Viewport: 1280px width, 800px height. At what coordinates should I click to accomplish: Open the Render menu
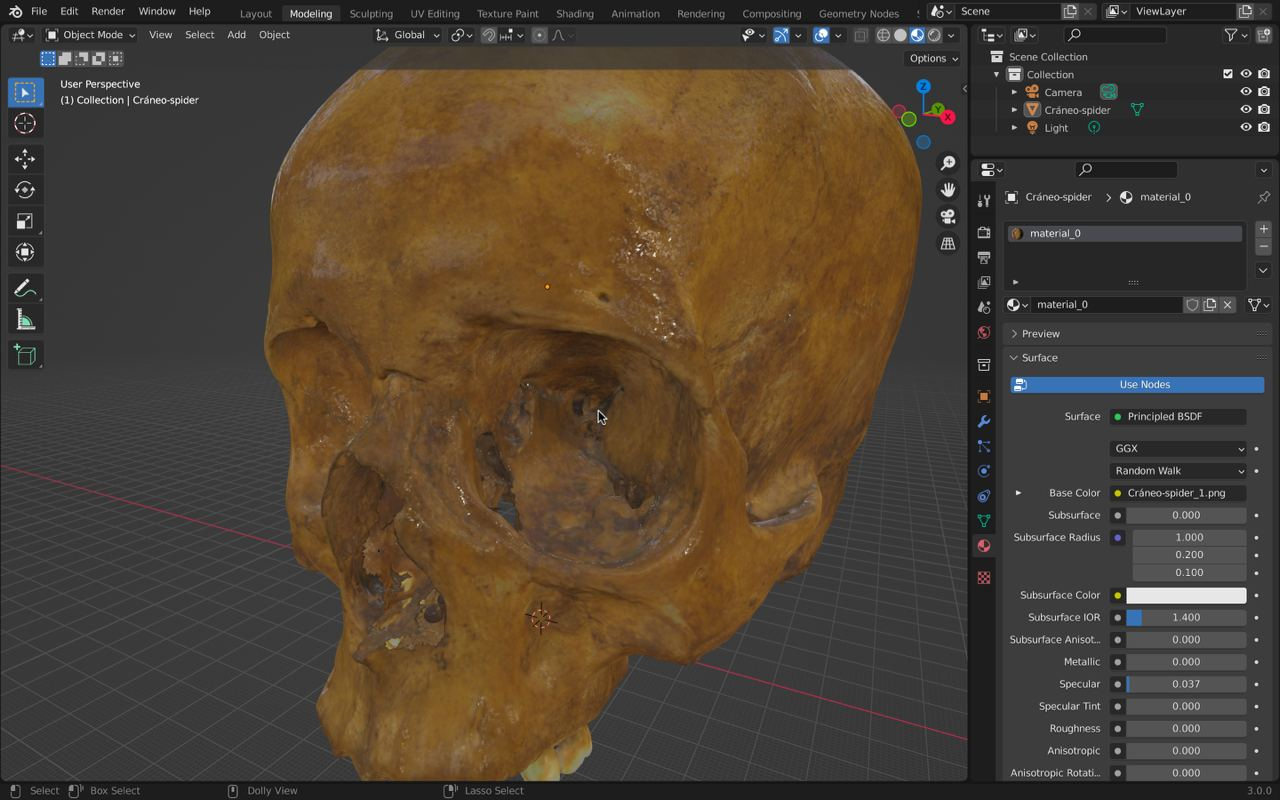[x=108, y=11]
